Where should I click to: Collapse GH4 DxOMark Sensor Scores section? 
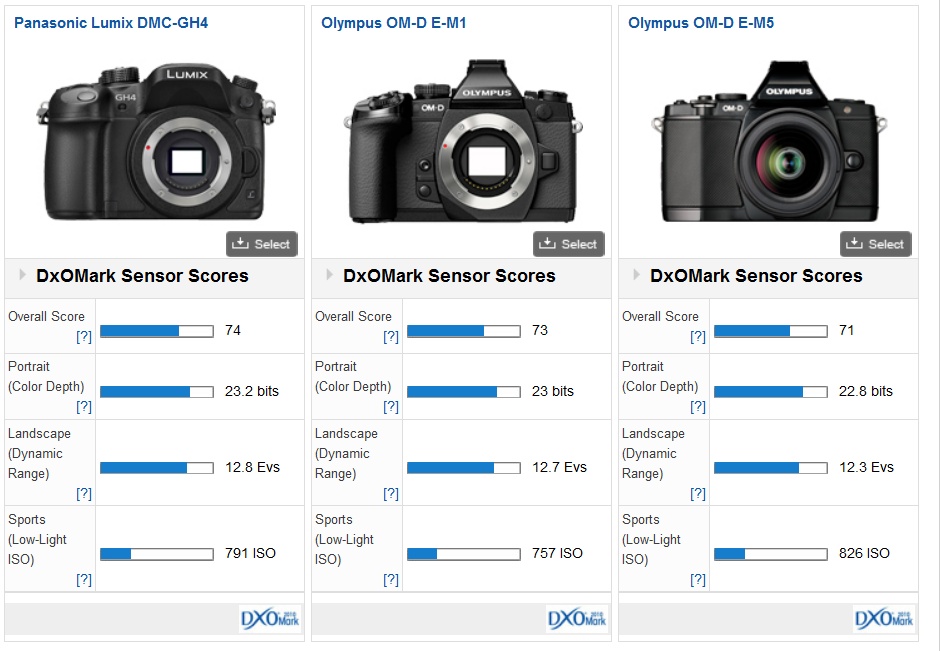(x=22, y=275)
